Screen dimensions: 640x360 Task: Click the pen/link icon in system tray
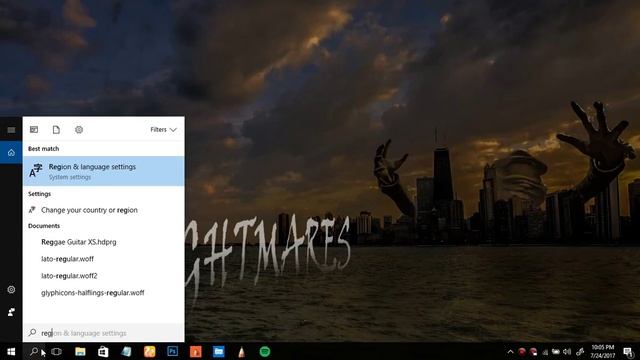point(580,351)
